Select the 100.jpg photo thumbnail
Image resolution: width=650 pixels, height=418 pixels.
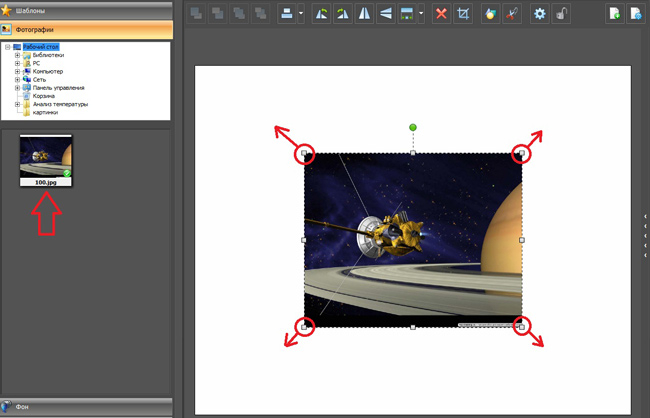click(46, 160)
